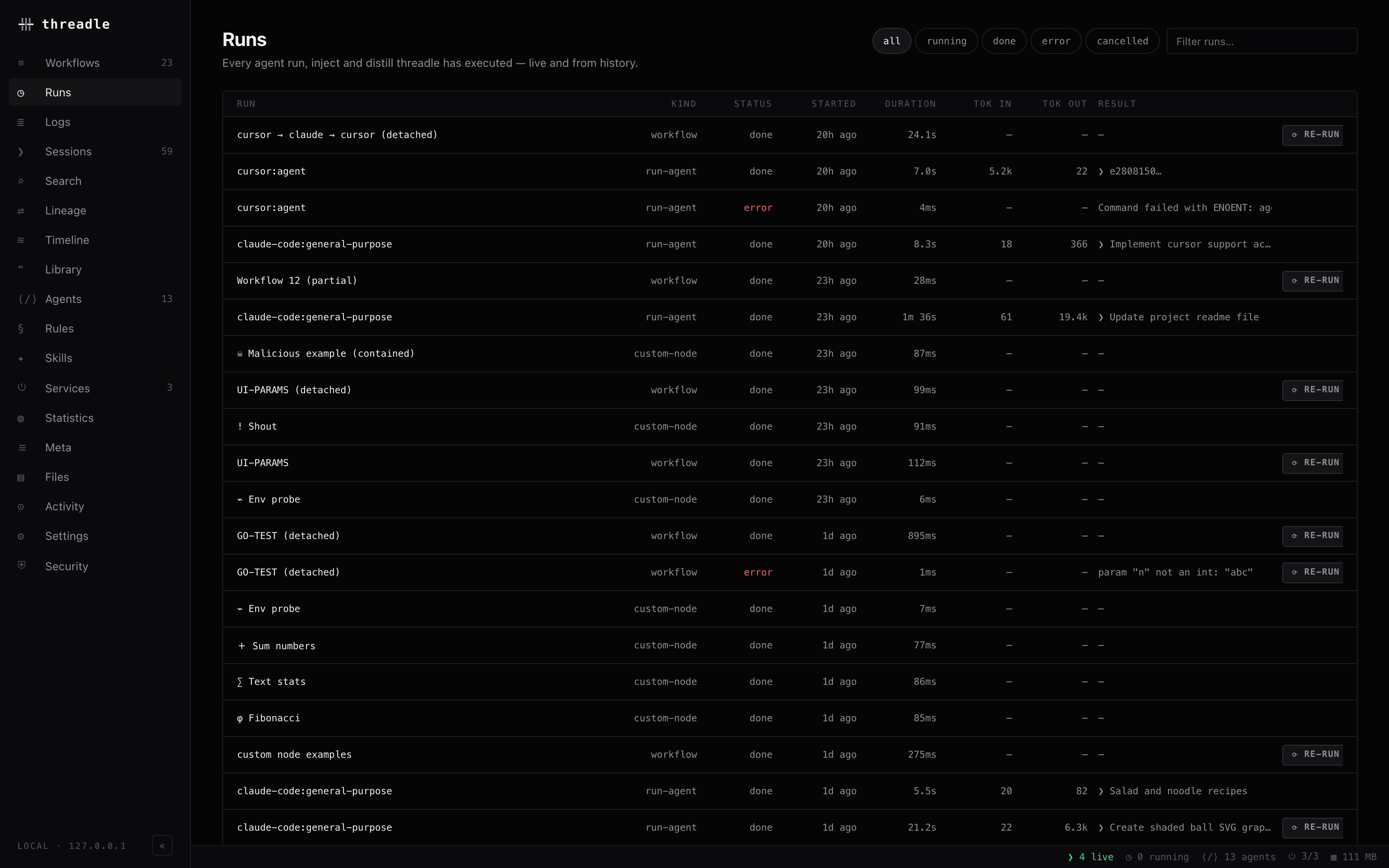
Task: Click the Files document icon in sidebar
Action: [x=21, y=478]
